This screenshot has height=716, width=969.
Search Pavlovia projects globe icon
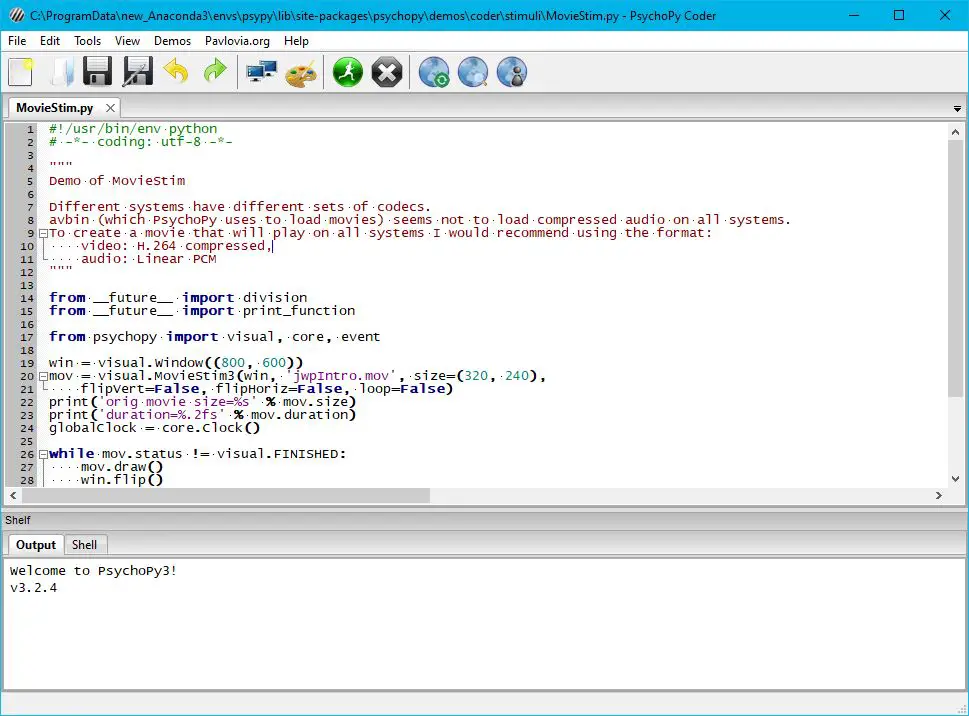pyautogui.click(x=473, y=72)
